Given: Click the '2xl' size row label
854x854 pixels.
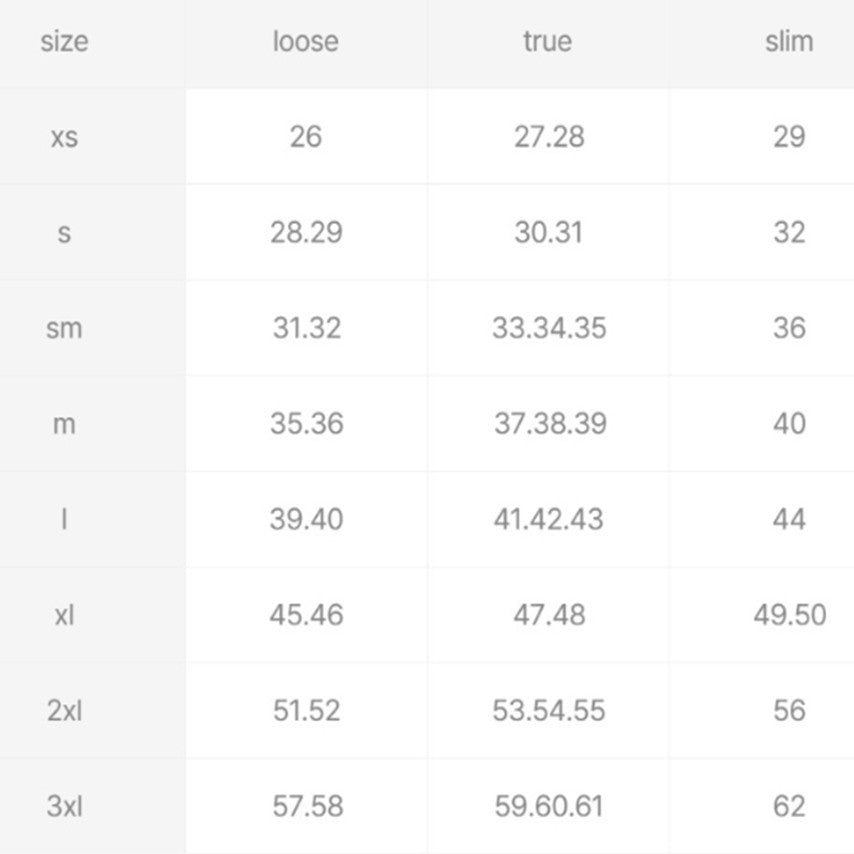Looking at the screenshot, I should pyautogui.click(x=64, y=711).
